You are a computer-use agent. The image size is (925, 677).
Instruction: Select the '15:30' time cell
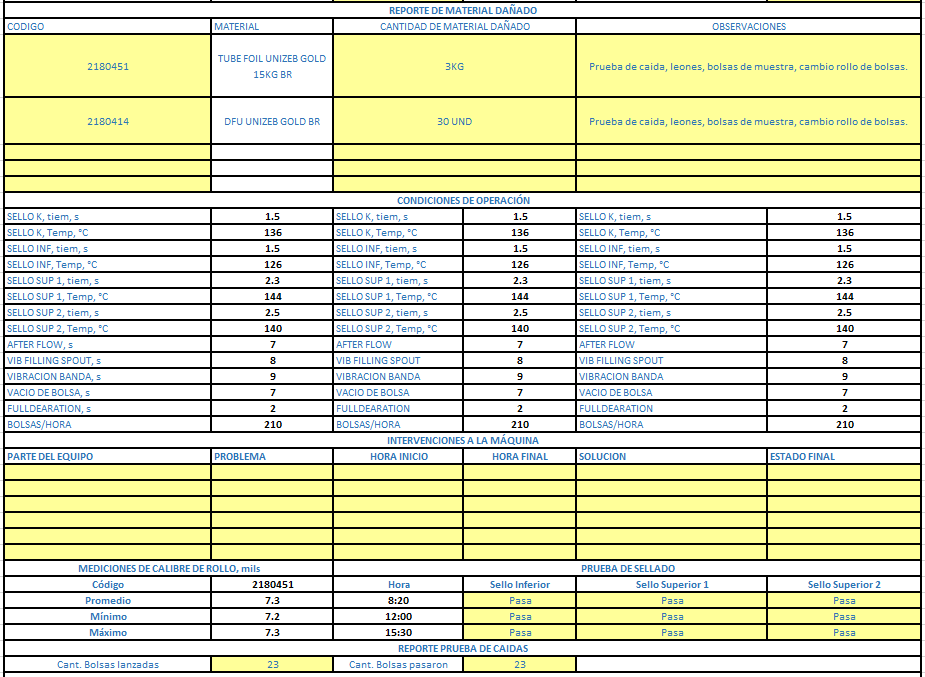pyautogui.click(x=398, y=633)
